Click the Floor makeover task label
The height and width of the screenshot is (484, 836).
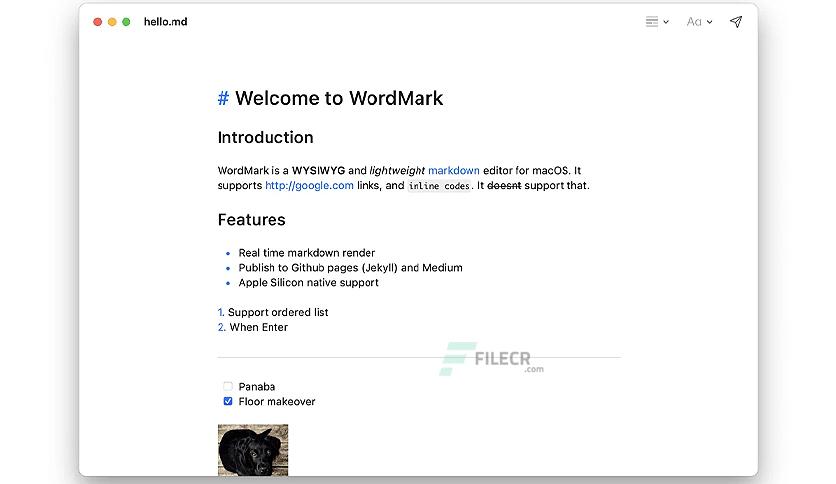[277, 401]
